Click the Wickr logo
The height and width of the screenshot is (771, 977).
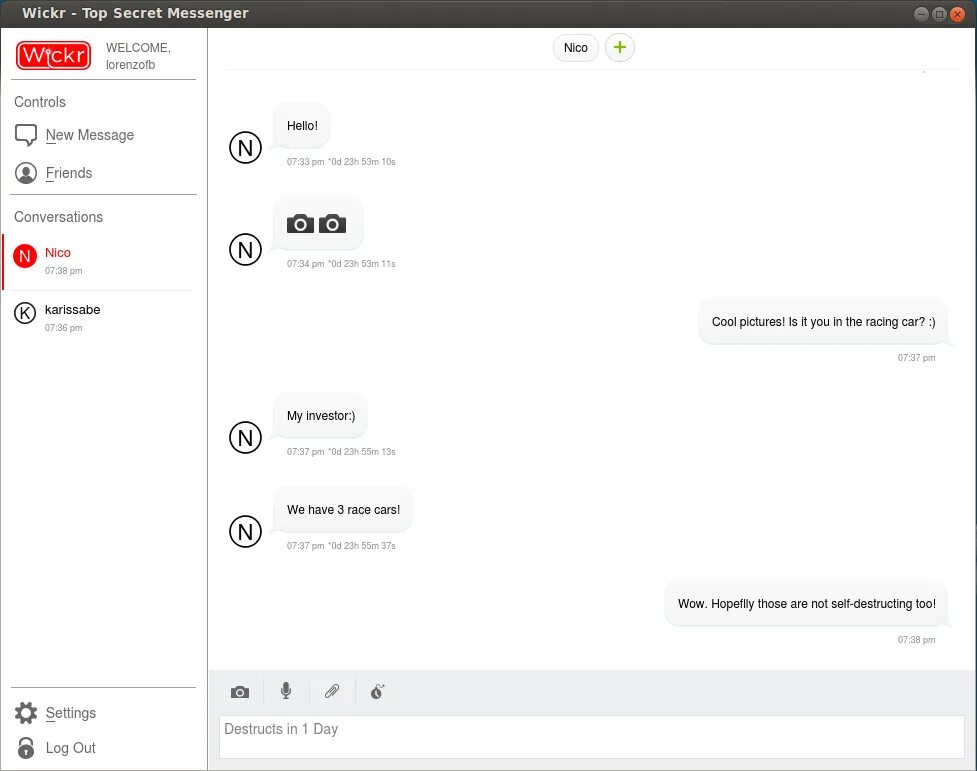[x=54, y=55]
